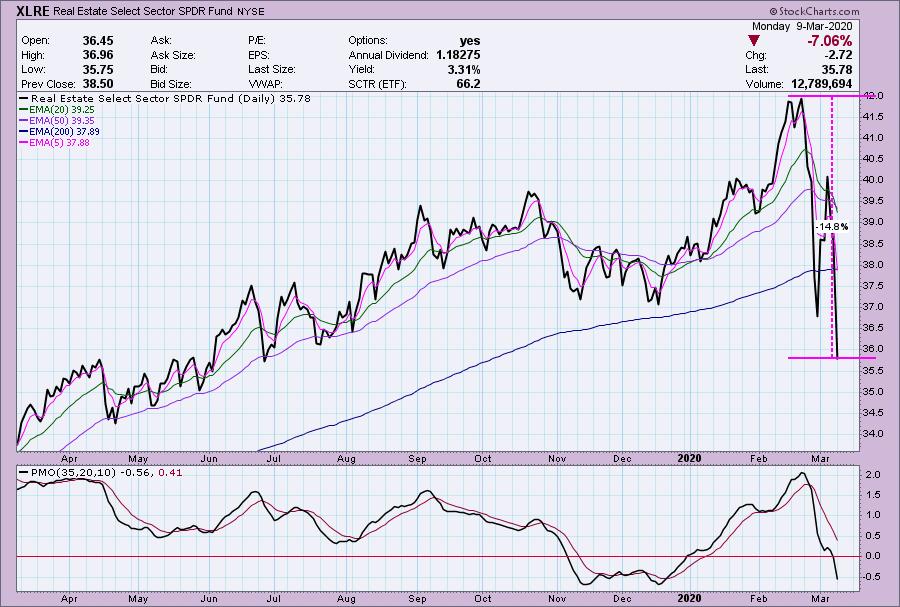The height and width of the screenshot is (607, 900).
Task: Select the -7.06% change percentage
Action: (x=829, y=41)
